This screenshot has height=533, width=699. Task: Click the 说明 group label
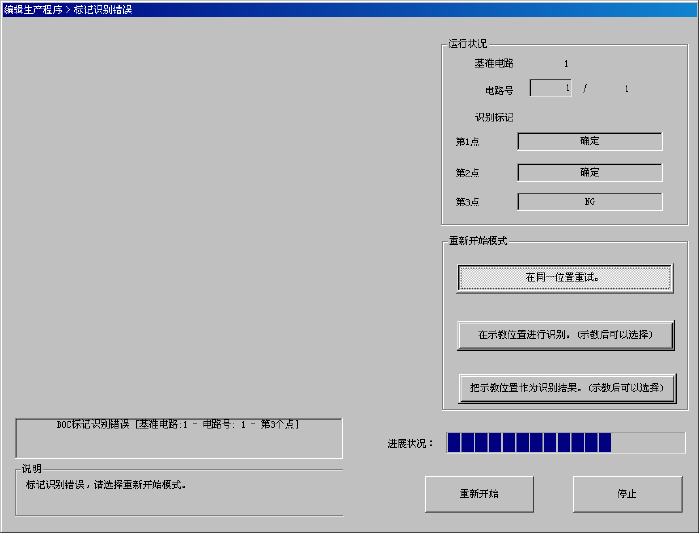(x=32, y=469)
